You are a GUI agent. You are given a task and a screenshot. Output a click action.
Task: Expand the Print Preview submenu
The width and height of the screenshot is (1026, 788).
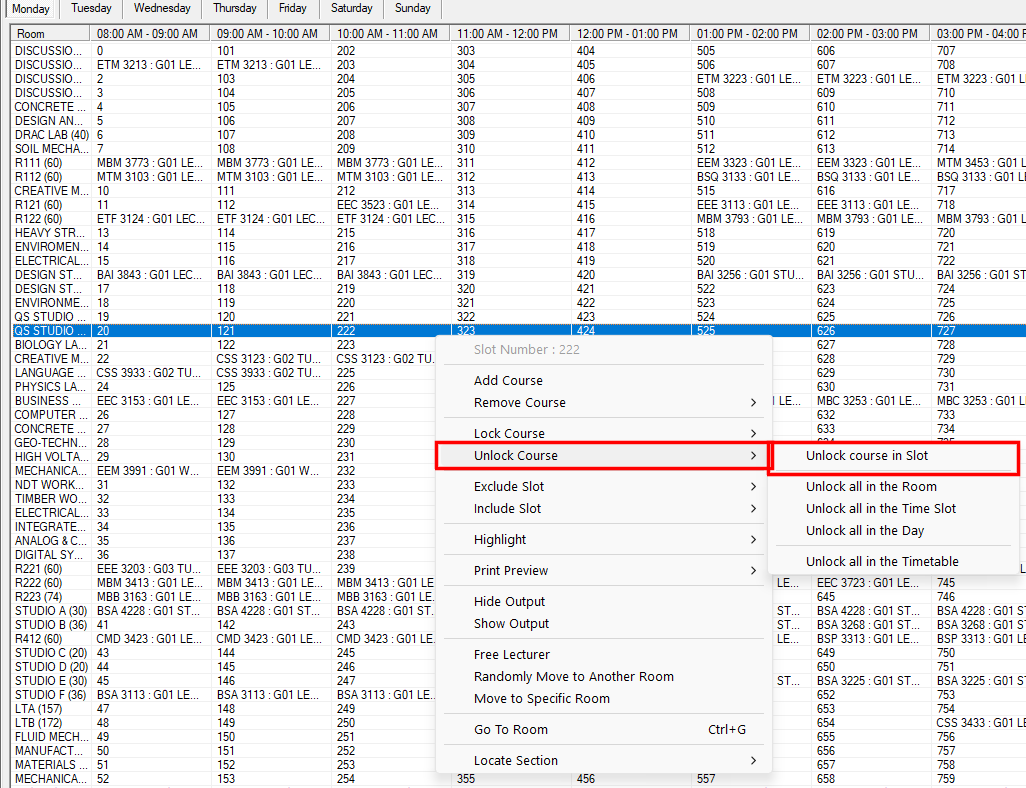[x=603, y=570]
